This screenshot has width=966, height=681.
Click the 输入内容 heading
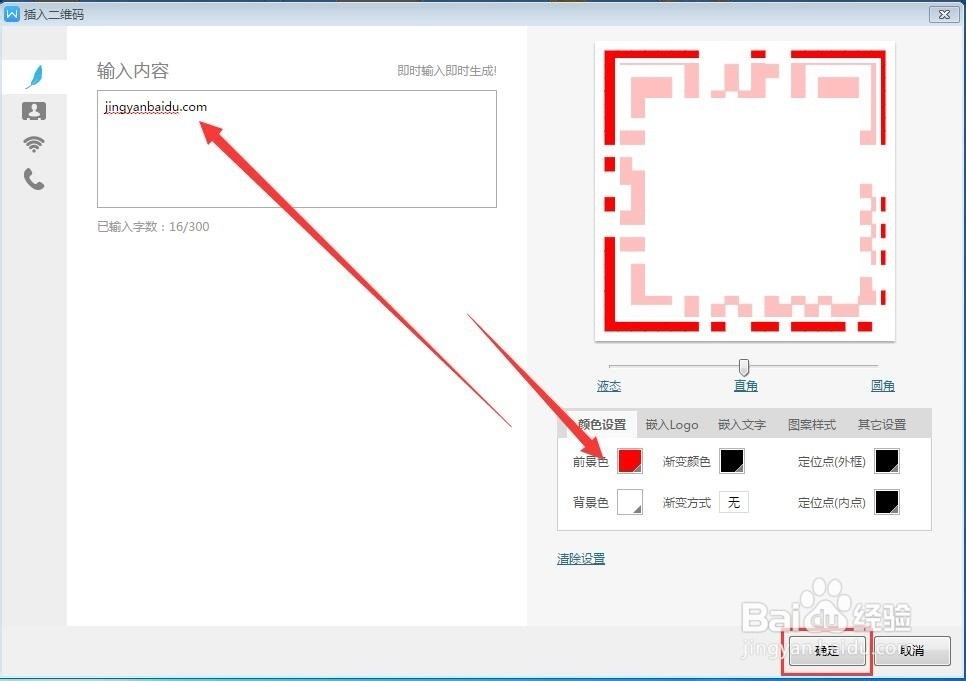(132, 71)
